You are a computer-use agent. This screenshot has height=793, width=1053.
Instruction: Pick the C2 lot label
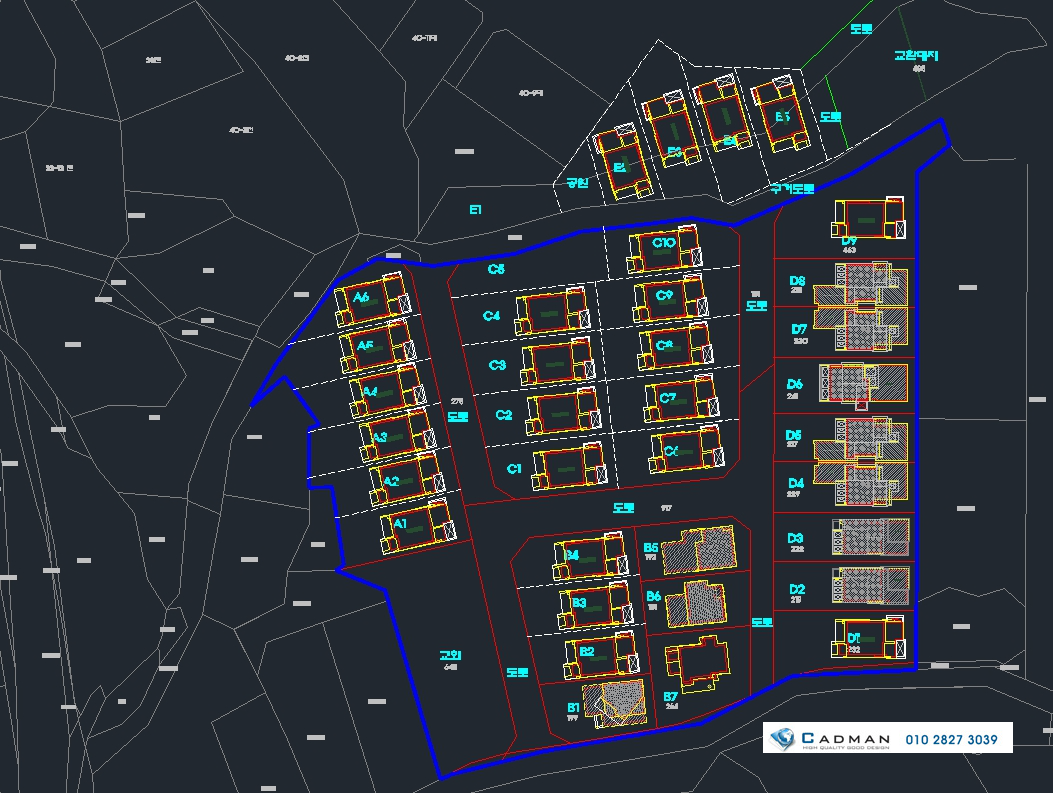tap(504, 415)
